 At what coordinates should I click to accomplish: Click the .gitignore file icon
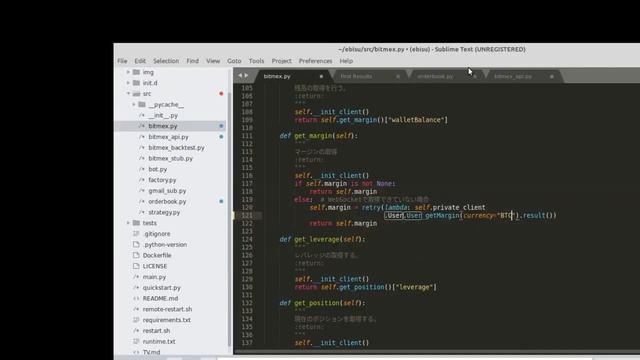pos(136,234)
